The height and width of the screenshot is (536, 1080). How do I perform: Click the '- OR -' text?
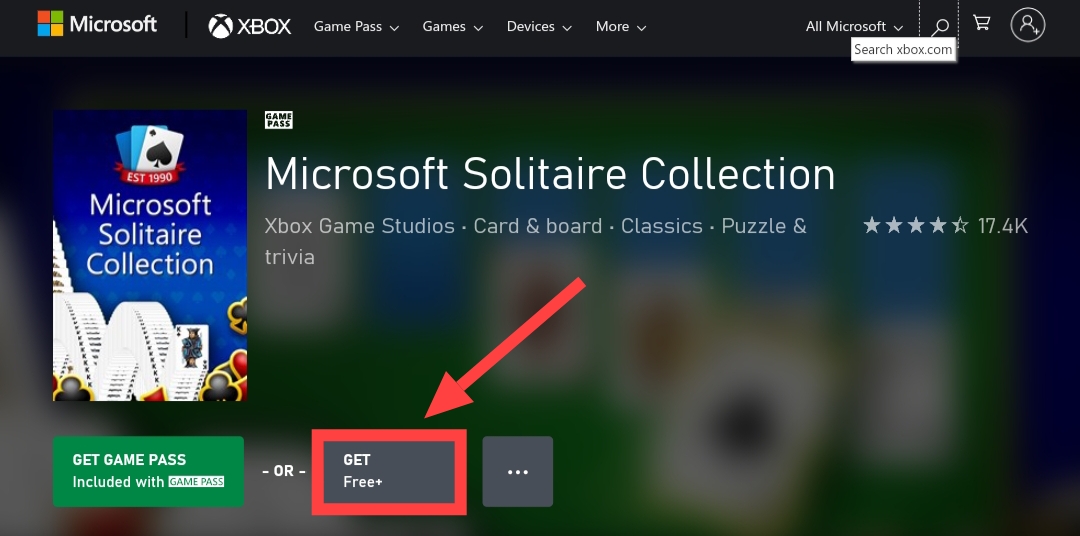[x=284, y=471]
